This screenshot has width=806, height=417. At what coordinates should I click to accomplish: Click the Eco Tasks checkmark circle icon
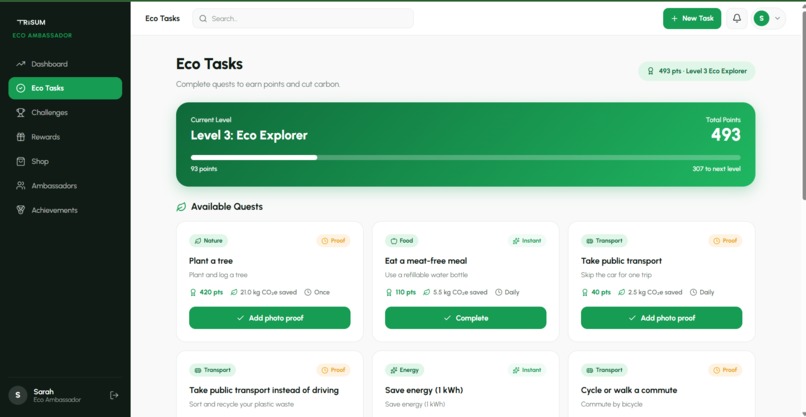[x=21, y=88]
